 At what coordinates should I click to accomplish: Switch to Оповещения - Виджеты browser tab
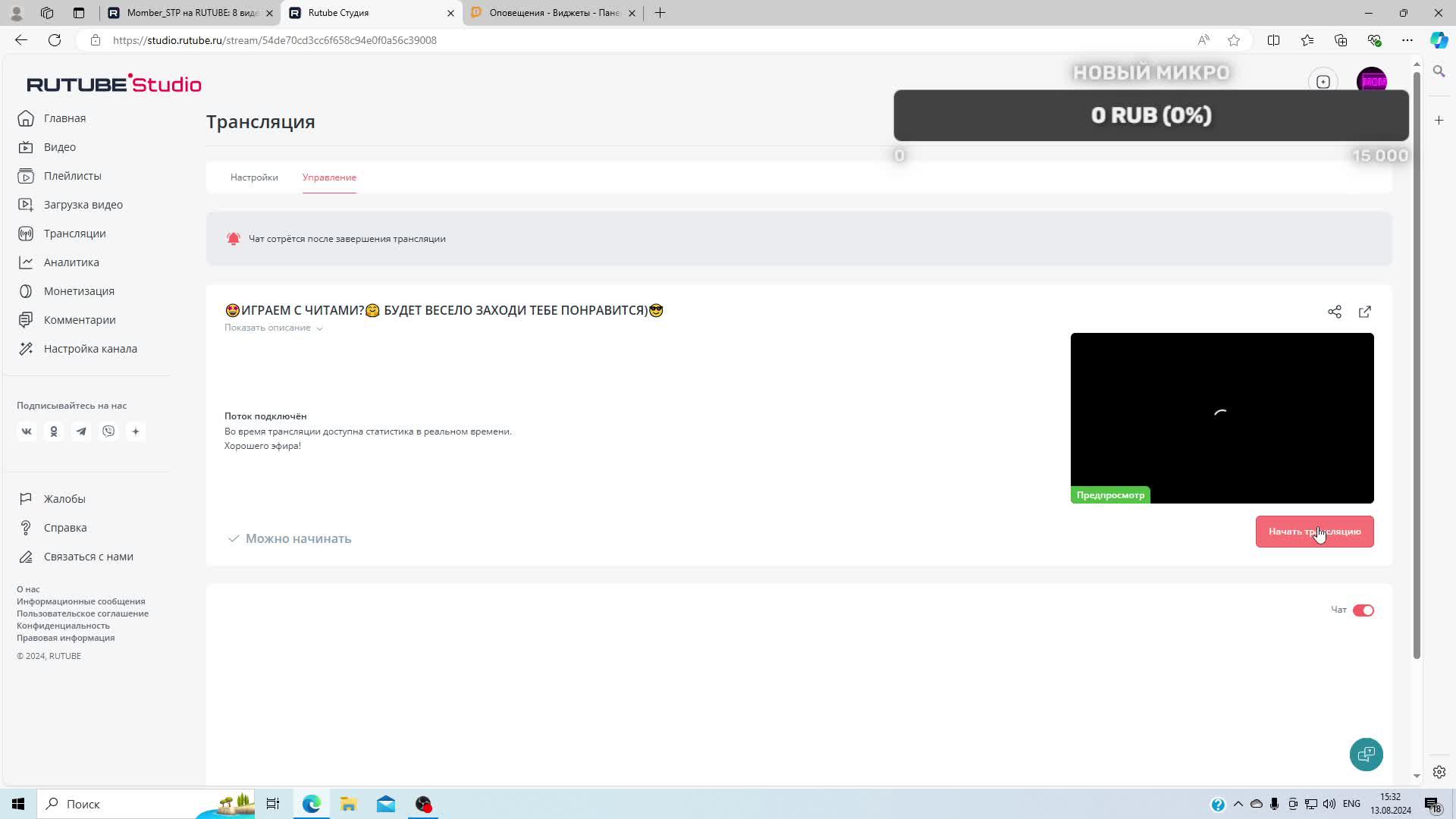[554, 13]
